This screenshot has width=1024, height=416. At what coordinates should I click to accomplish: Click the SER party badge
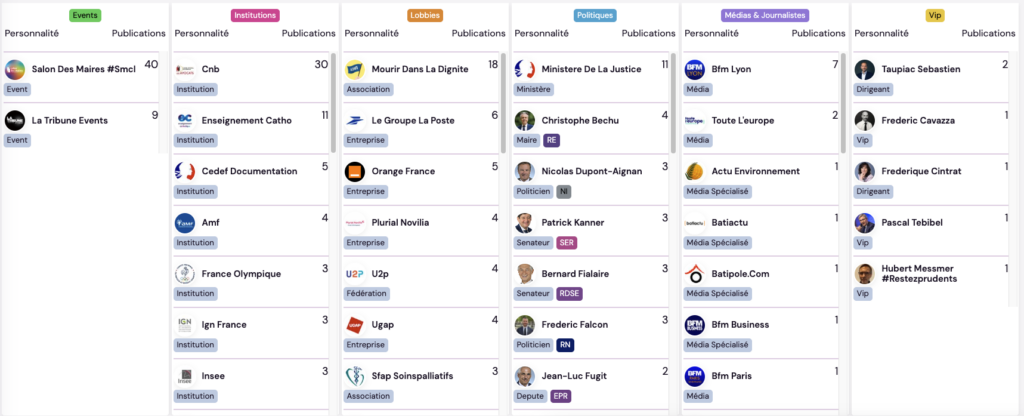[567, 243]
